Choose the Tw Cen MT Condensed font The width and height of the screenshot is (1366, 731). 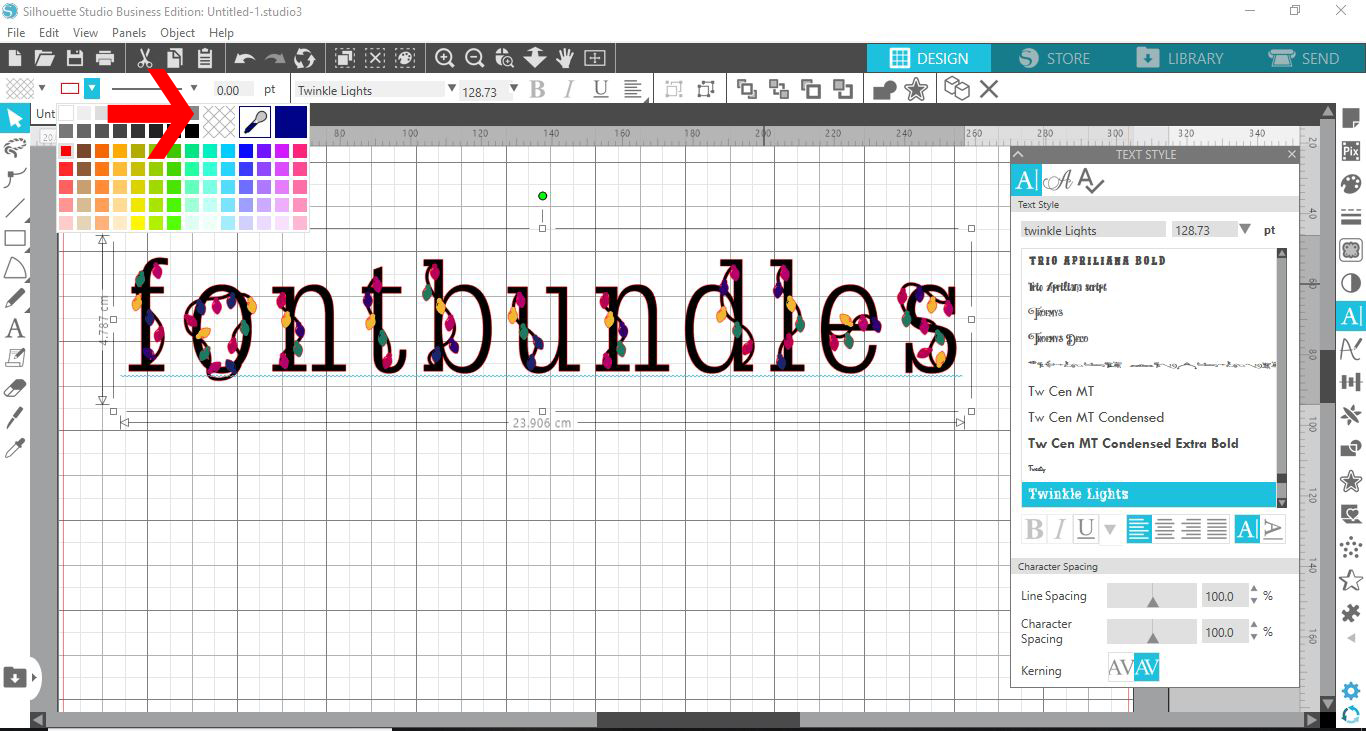click(x=1096, y=417)
